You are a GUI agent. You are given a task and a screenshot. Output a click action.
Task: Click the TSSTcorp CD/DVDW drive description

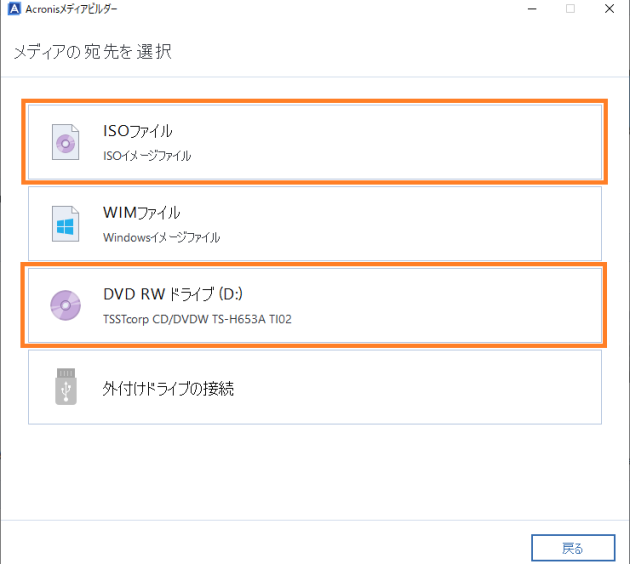(x=197, y=320)
